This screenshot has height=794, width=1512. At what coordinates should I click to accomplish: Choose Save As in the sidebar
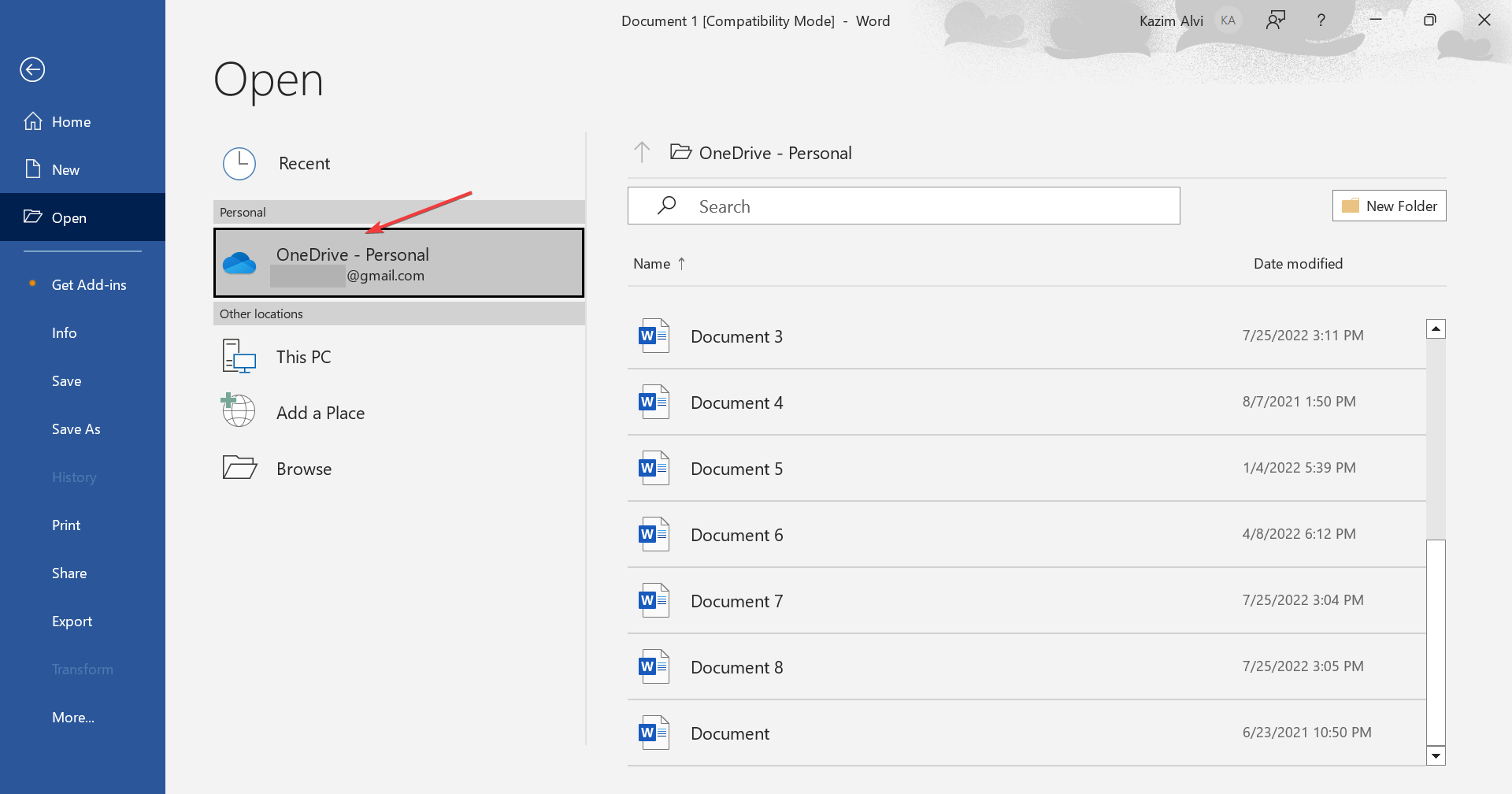point(83,429)
